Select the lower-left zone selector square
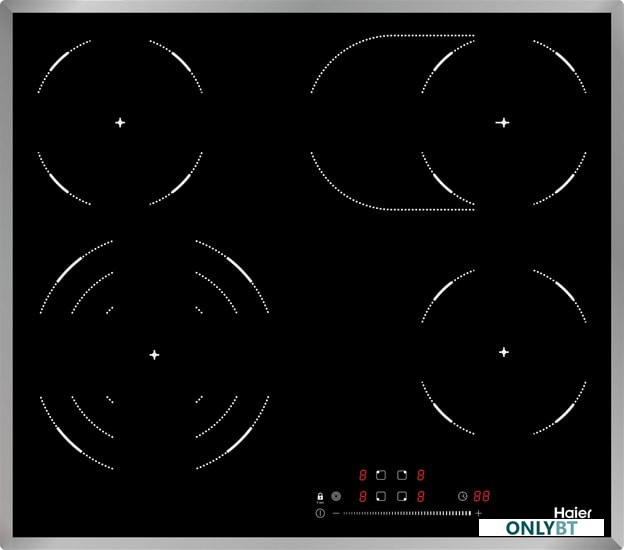Image resolution: width=624 pixels, height=550 pixels. pos(381,495)
